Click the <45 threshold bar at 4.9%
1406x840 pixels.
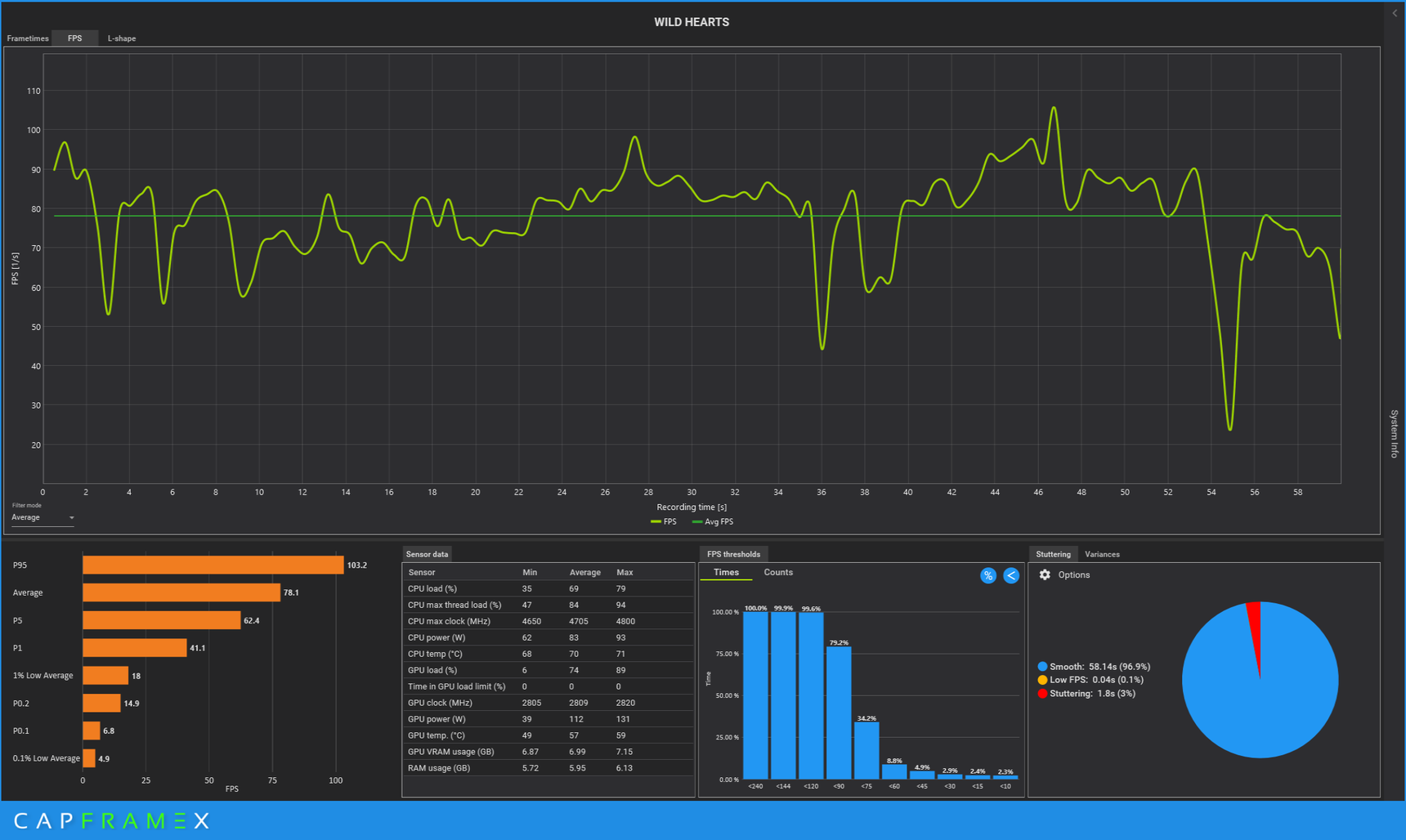coord(922,775)
